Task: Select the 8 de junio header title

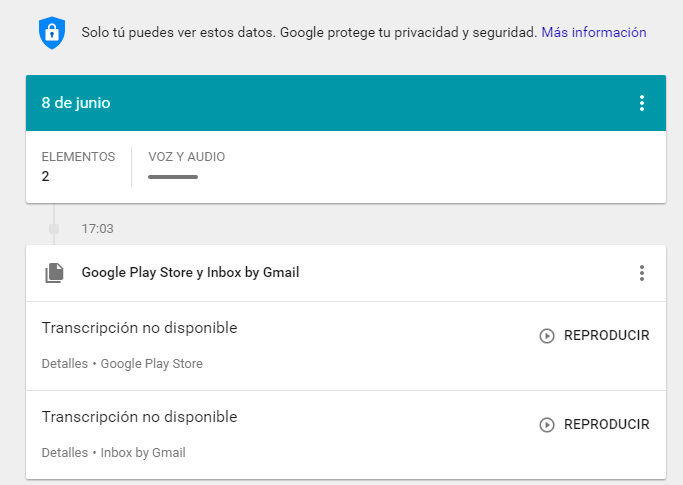Action: tap(76, 103)
